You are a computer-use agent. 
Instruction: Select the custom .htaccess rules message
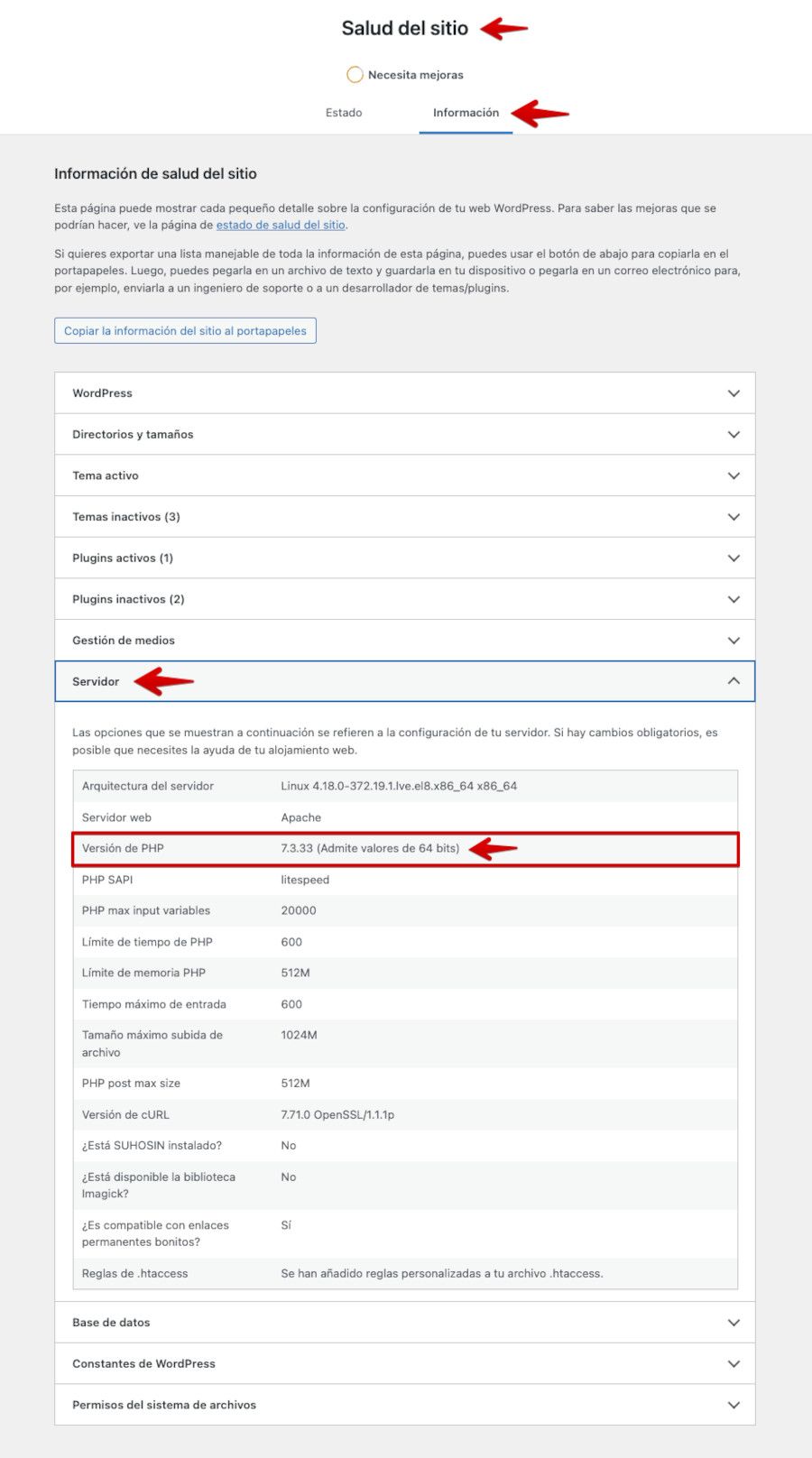click(x=442, y=1274)
